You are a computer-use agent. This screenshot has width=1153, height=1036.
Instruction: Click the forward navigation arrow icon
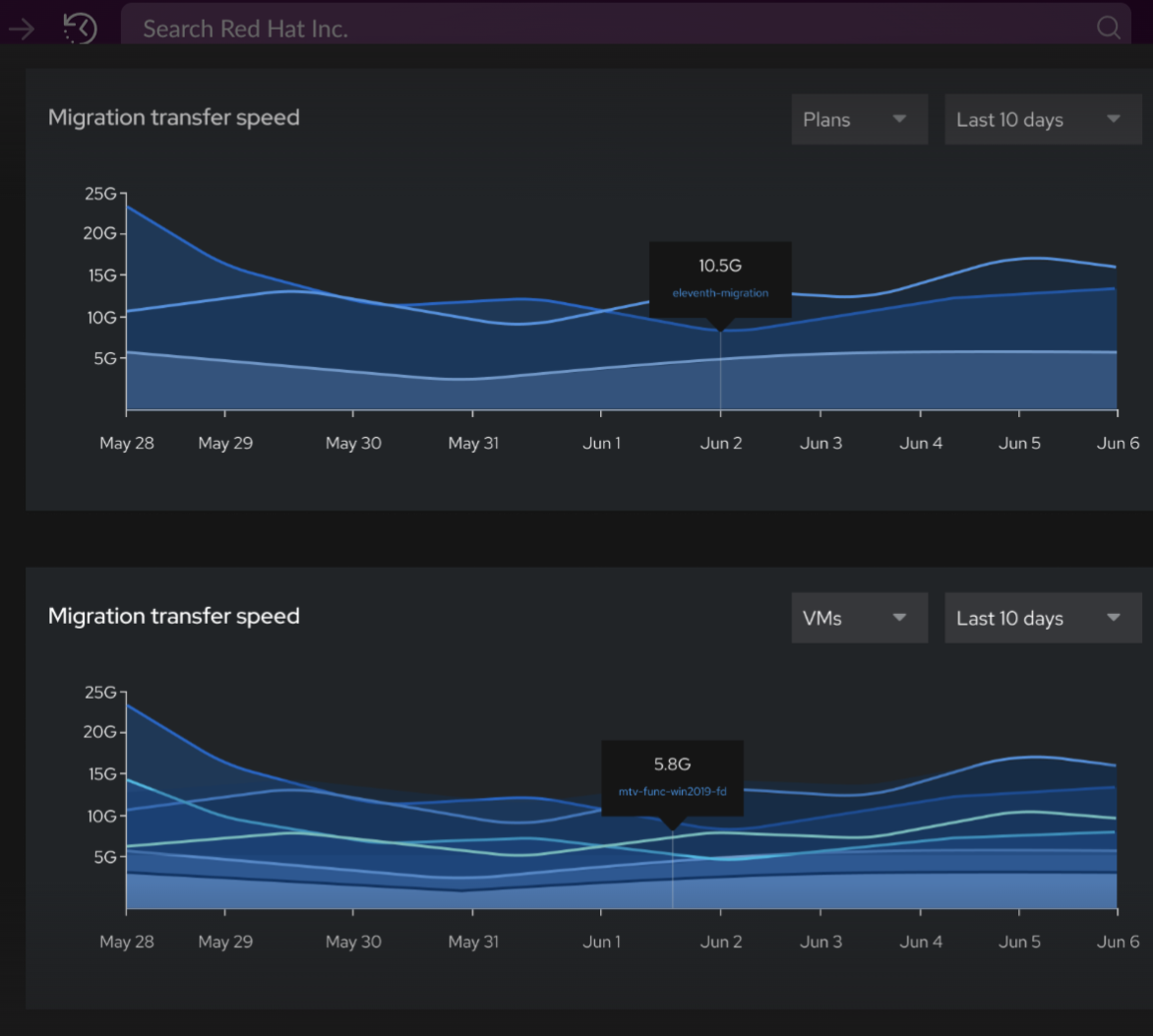coord(21,29)
